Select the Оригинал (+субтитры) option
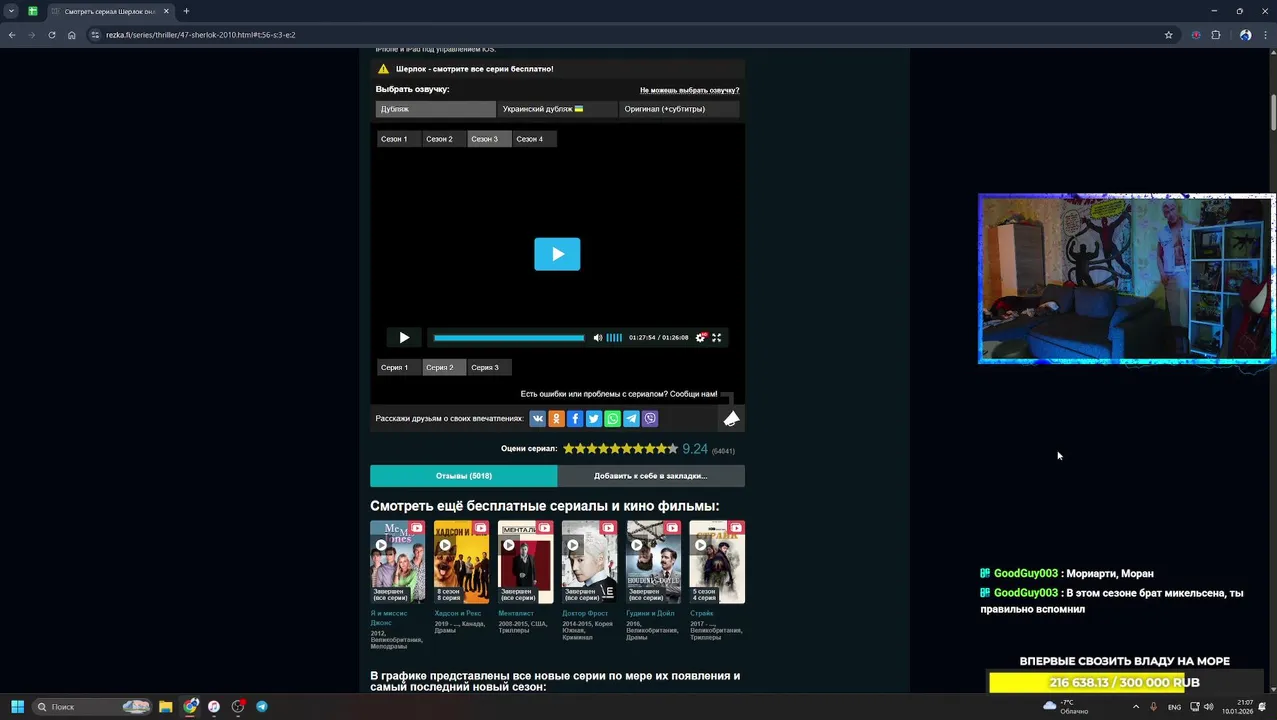Screen dimensions: 1277x720 tap(678, 109)
